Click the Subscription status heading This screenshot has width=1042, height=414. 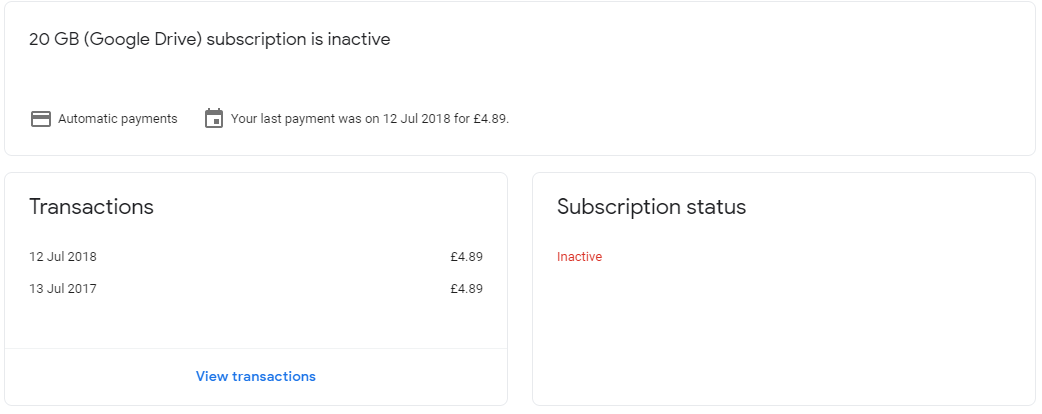tap(651, 207)
